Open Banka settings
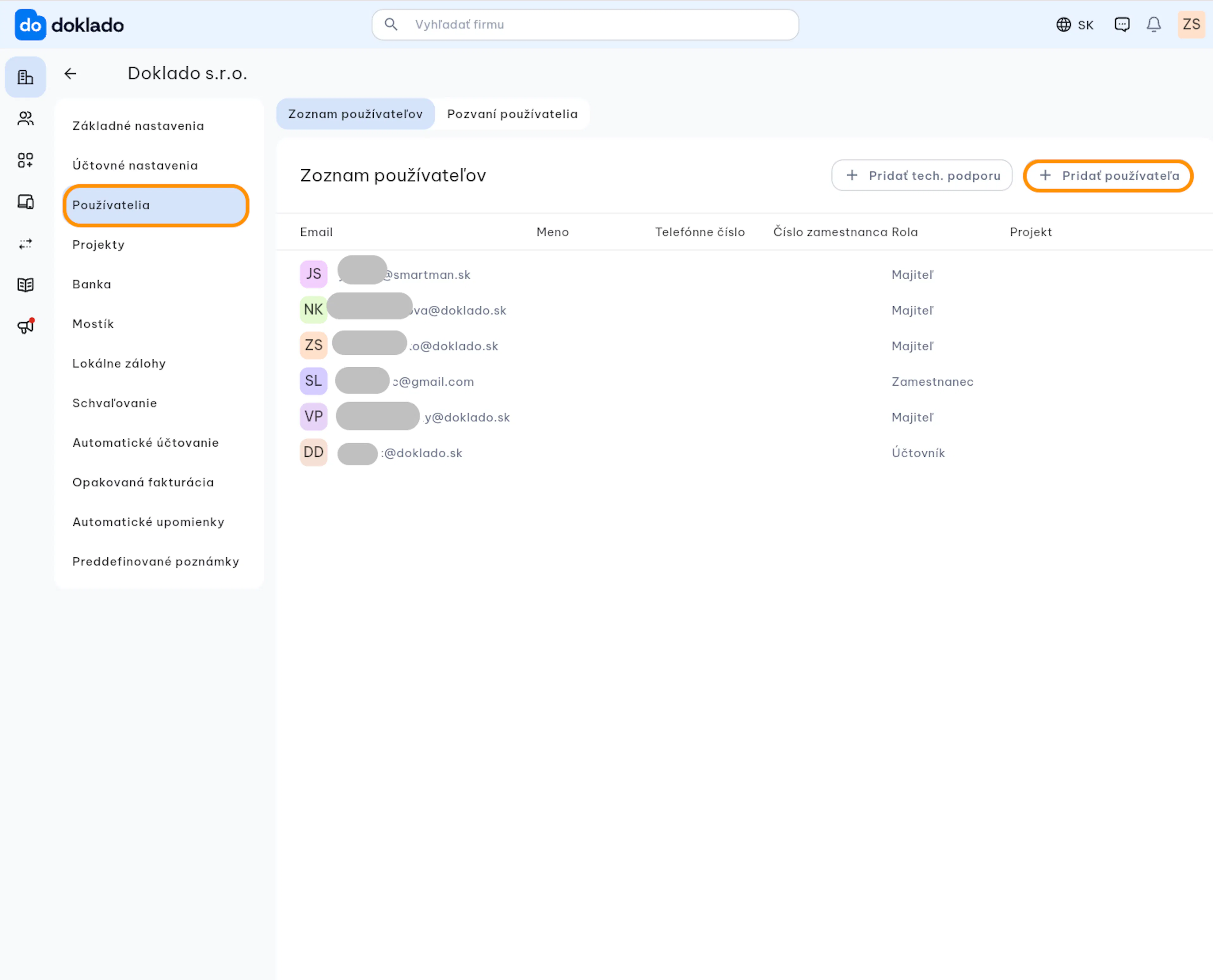This screenshot has height=980, width=1213. (92, 285)
